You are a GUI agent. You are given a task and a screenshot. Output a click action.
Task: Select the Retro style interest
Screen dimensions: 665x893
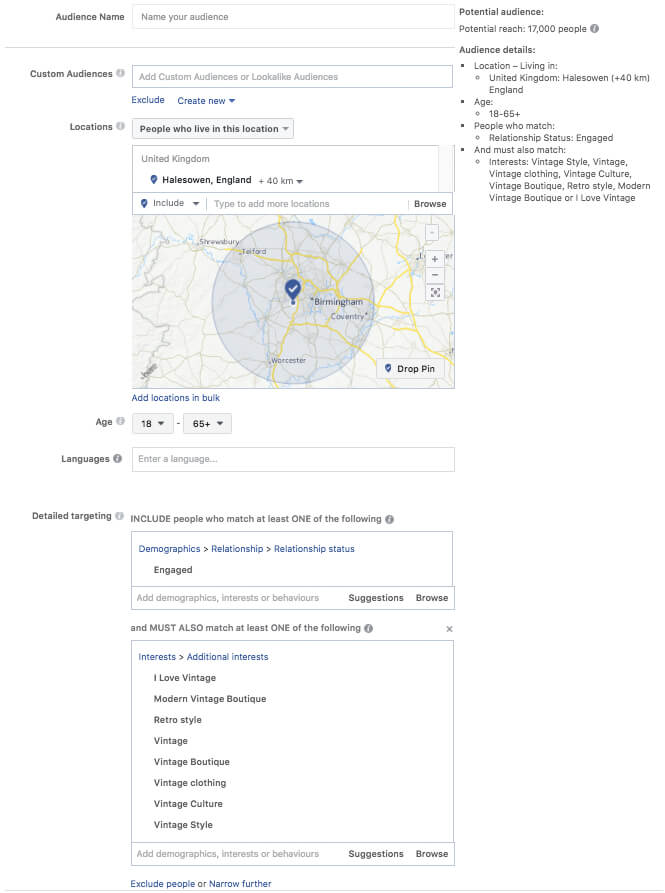(x=177, y=720)
